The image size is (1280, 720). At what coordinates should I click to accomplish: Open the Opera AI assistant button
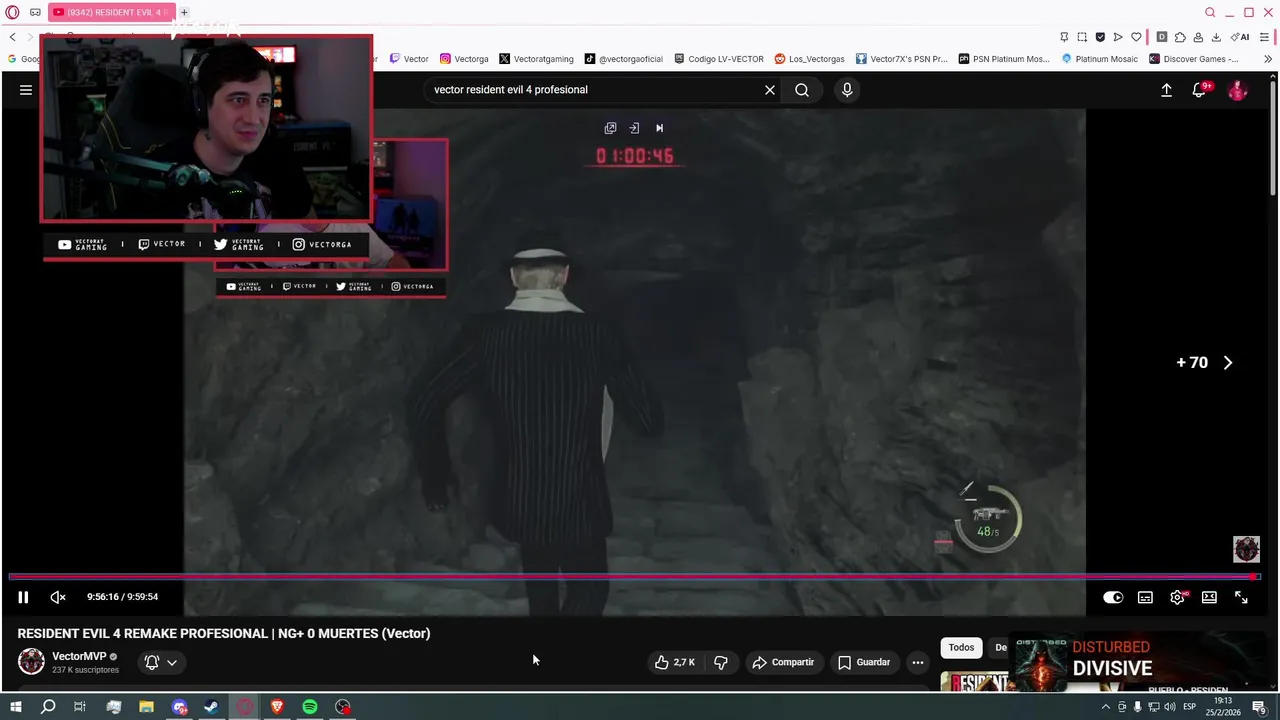point(1240,37)
